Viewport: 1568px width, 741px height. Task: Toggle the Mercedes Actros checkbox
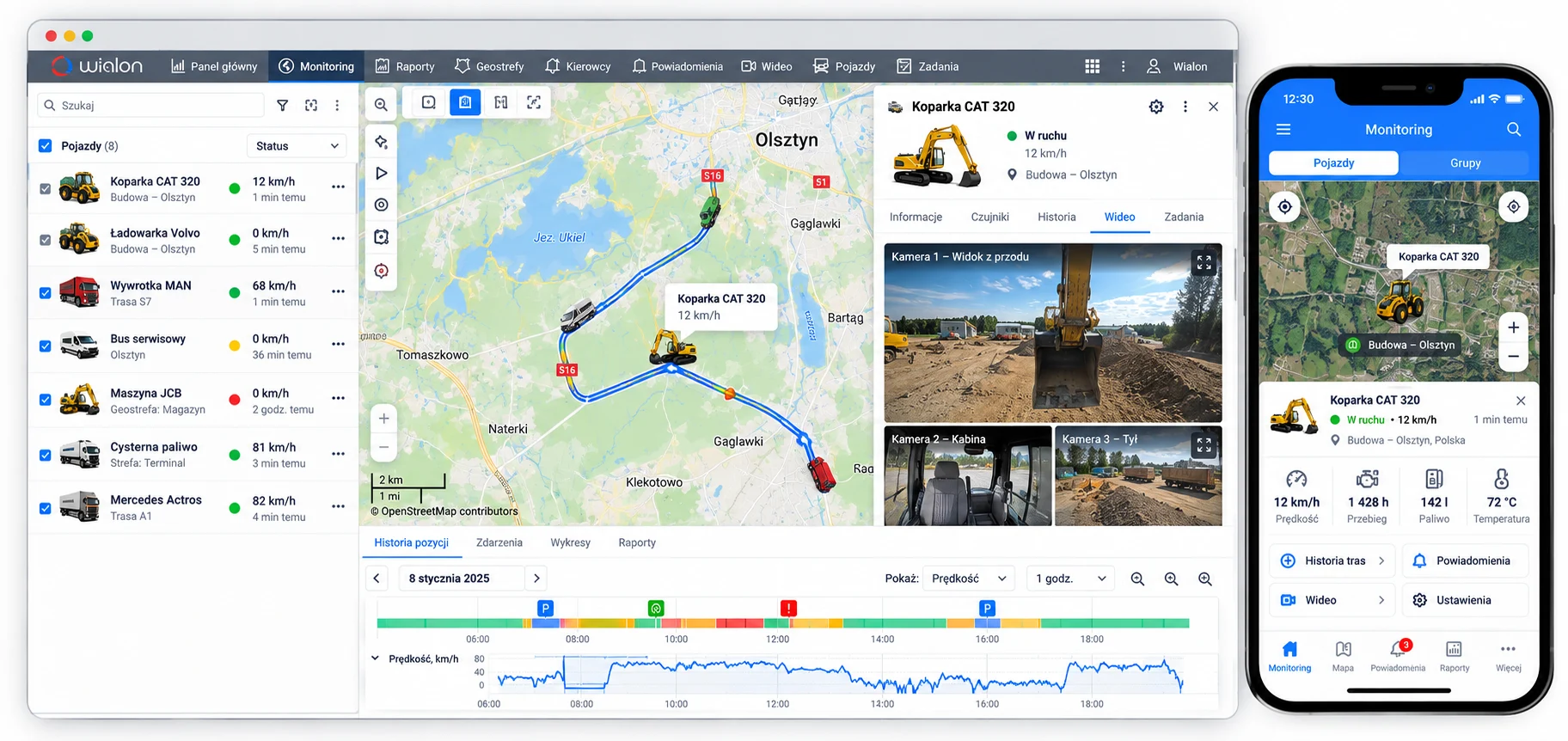point(46,508)
